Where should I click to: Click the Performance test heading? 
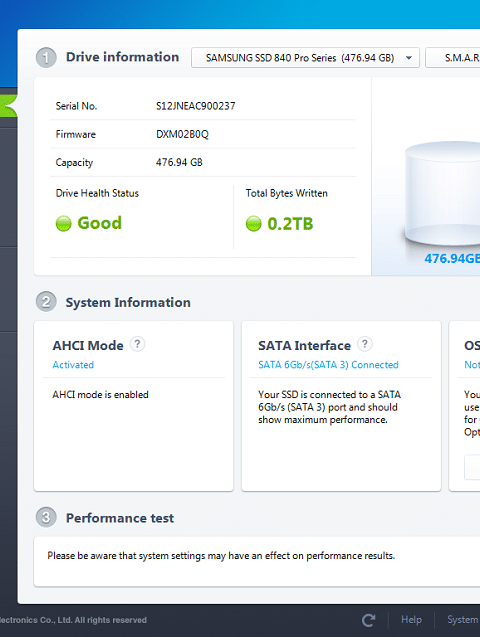pyautogui.click(x=120, y=518)
